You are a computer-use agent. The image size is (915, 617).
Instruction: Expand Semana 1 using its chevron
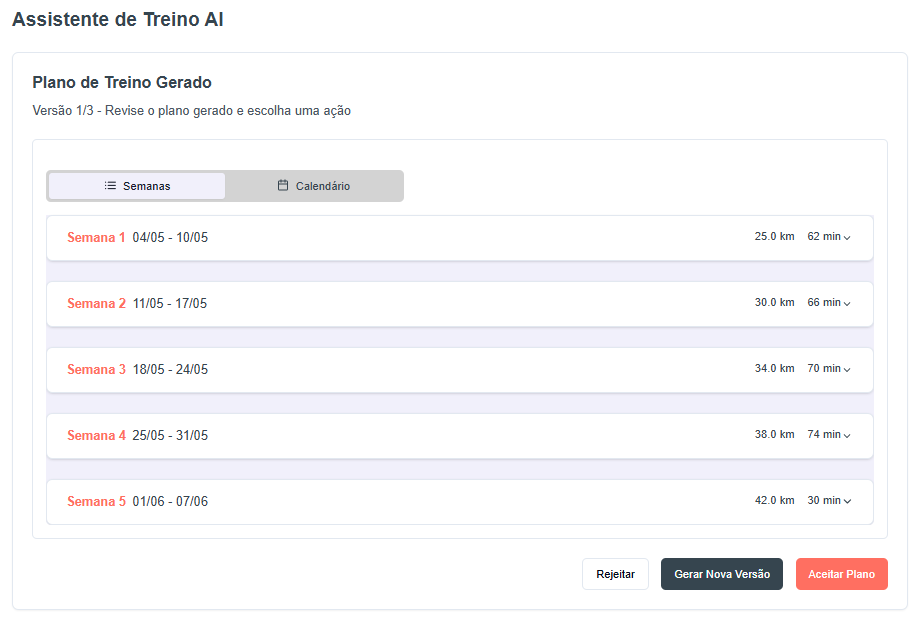tap(847, 238)
